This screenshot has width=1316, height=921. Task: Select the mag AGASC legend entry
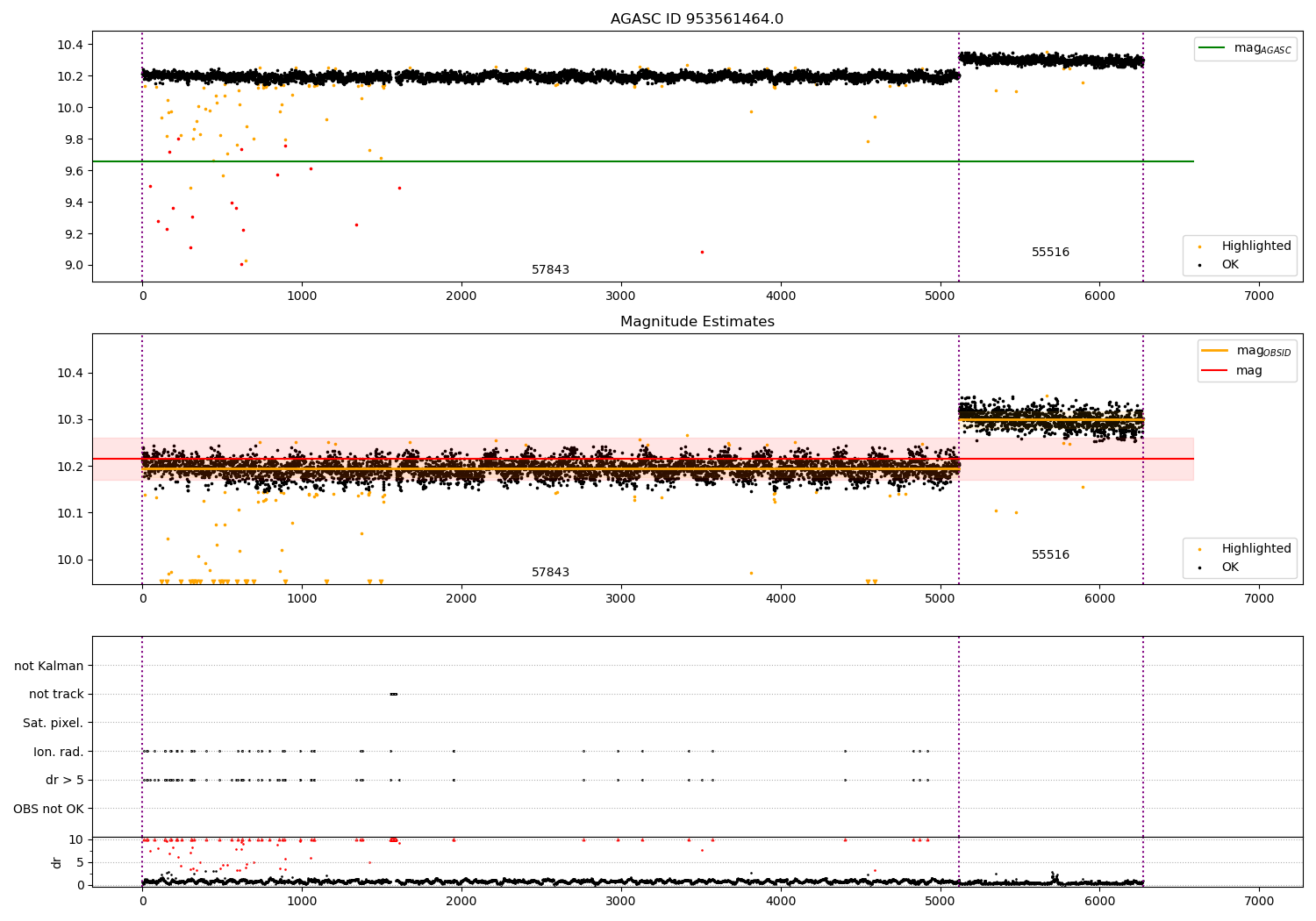[1245, 48]
